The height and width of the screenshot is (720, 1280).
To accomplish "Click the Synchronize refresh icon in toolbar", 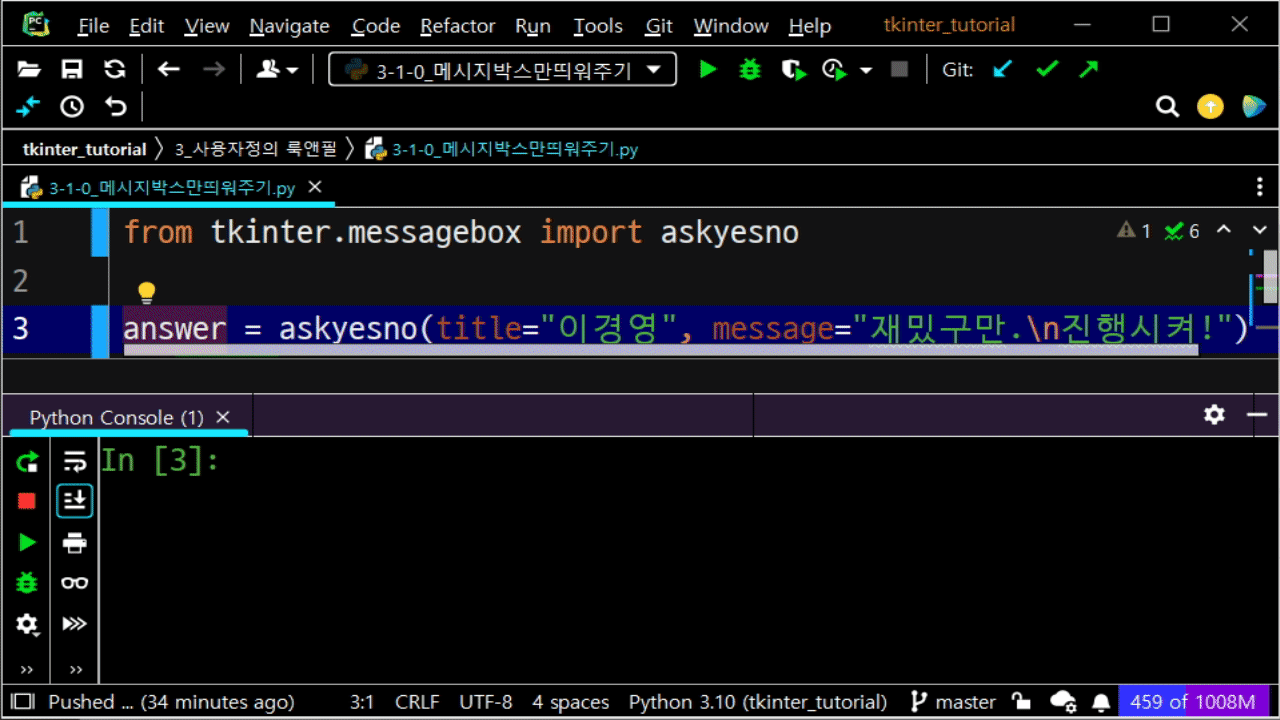I will (115, 69).
